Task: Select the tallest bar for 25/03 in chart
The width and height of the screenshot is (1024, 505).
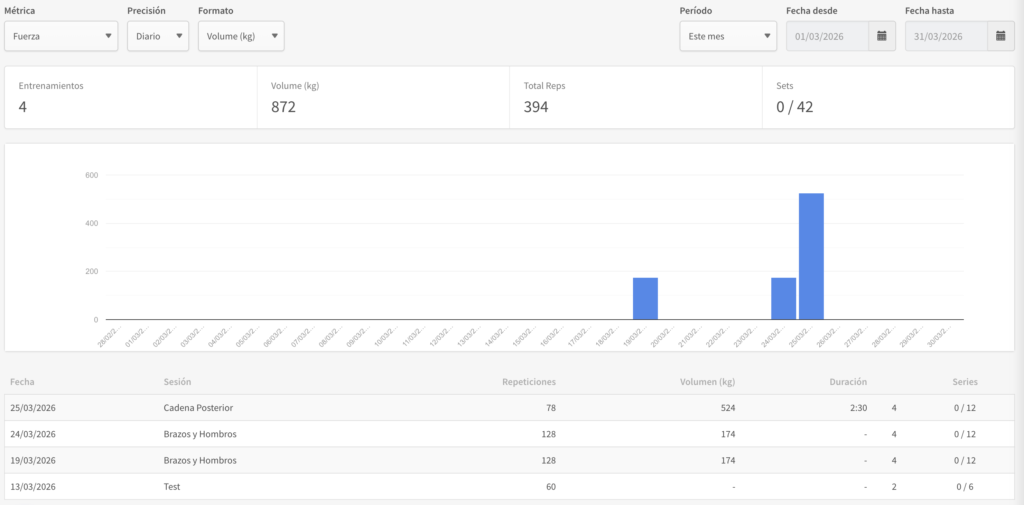Action: point(811,256)
